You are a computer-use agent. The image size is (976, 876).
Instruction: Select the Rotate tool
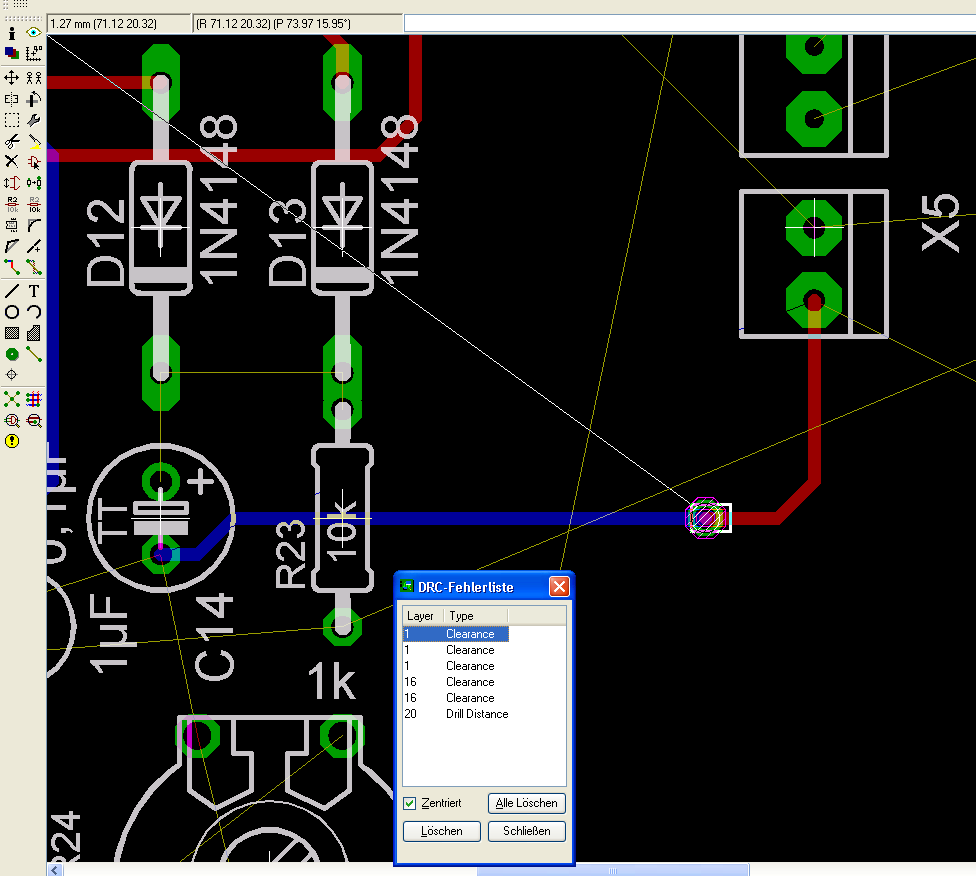(x=34, y=98)
